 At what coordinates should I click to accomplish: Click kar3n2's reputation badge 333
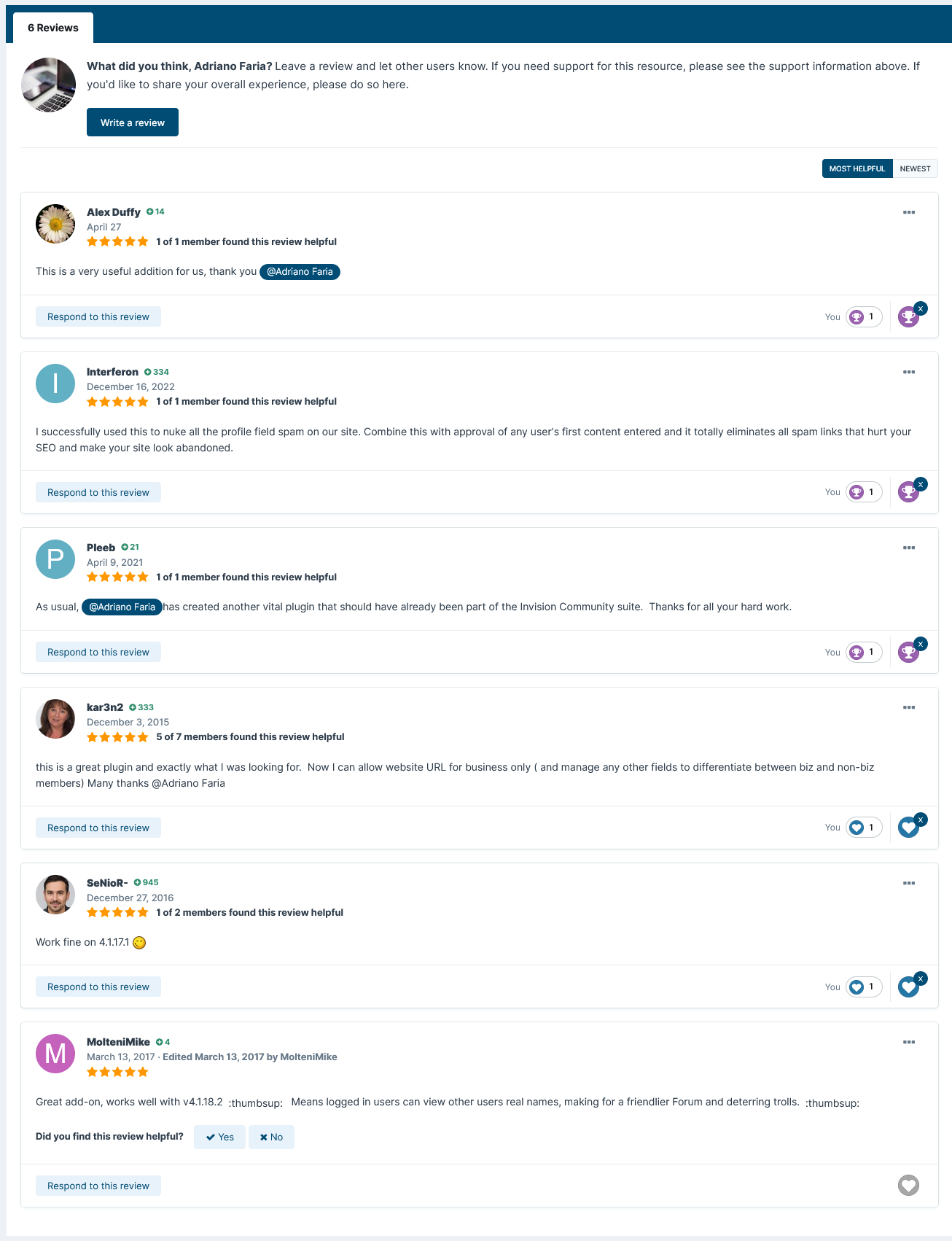[141, 707]
